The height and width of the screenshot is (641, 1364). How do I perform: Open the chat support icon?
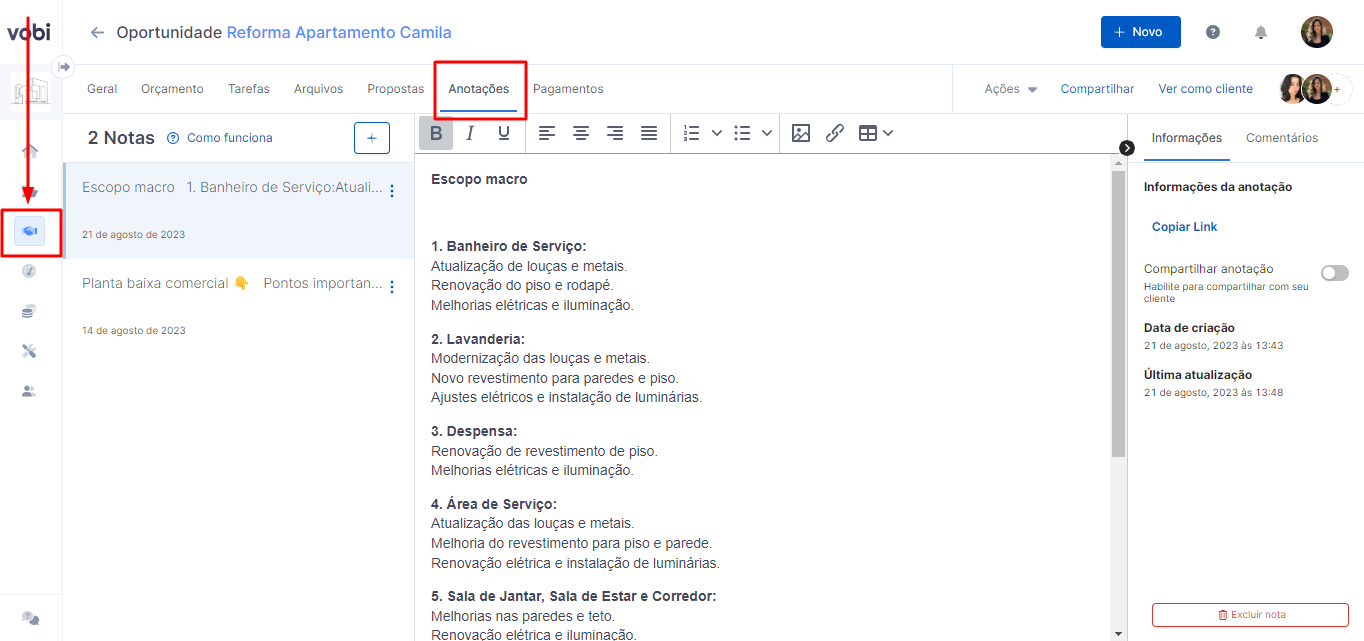30,618
